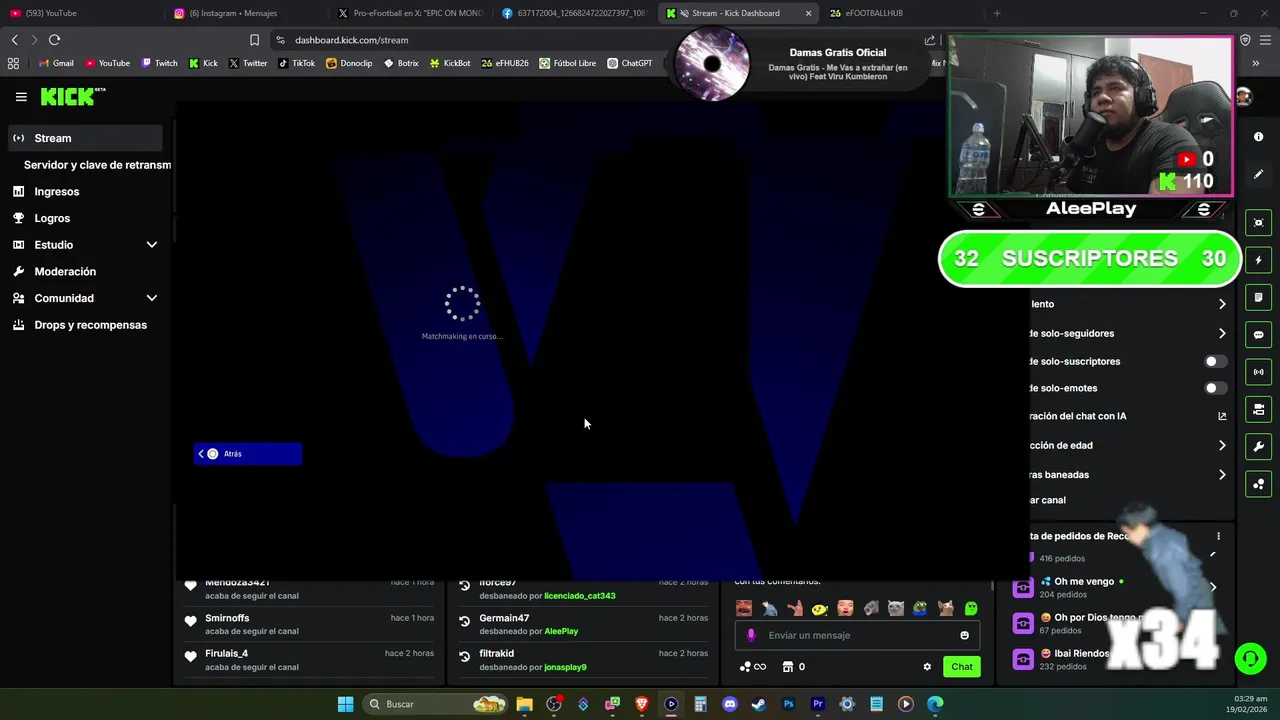Click the green Chat send button

pos(962,667)
